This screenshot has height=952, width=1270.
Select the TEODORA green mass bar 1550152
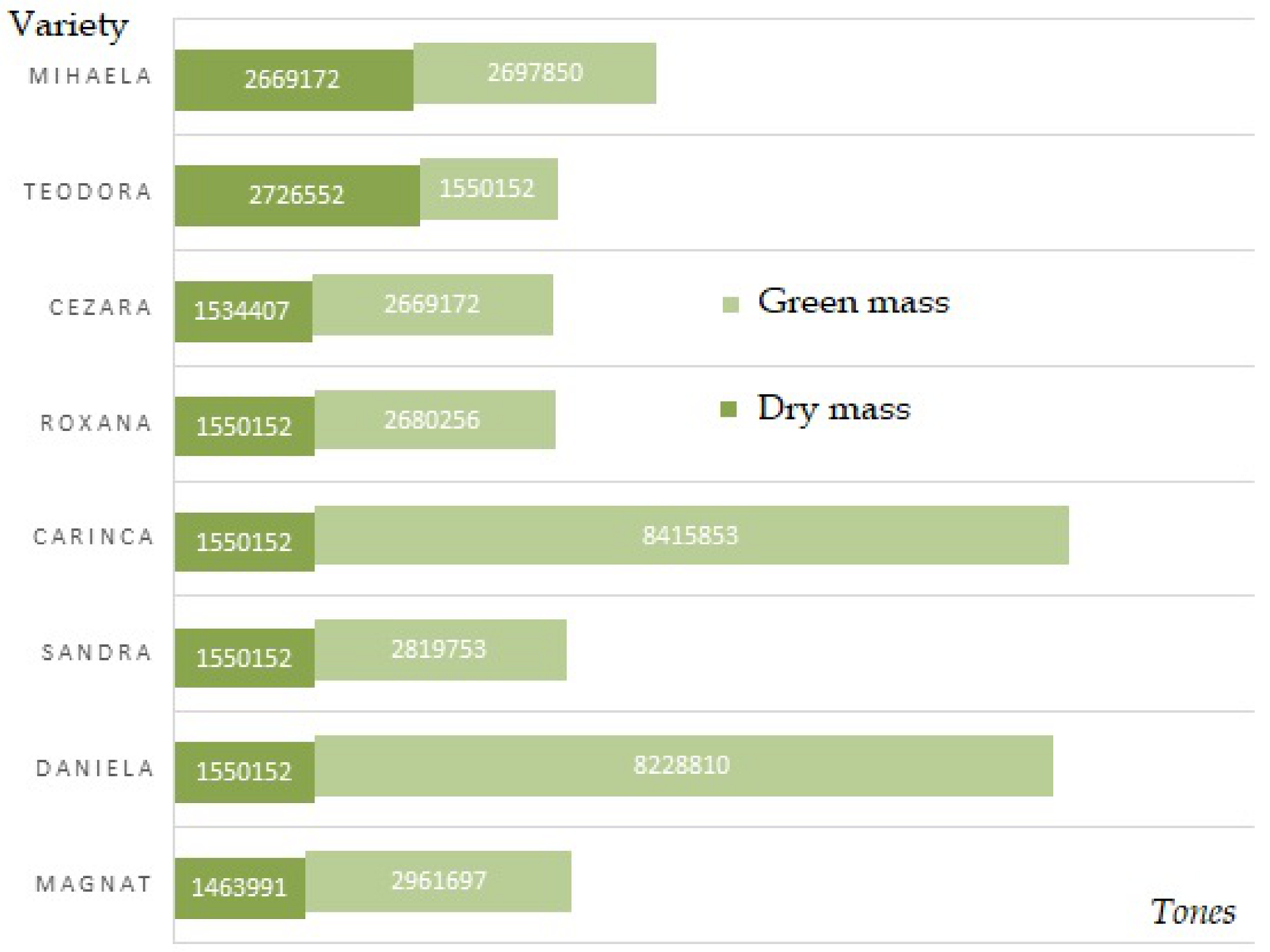tap(488, 189)
